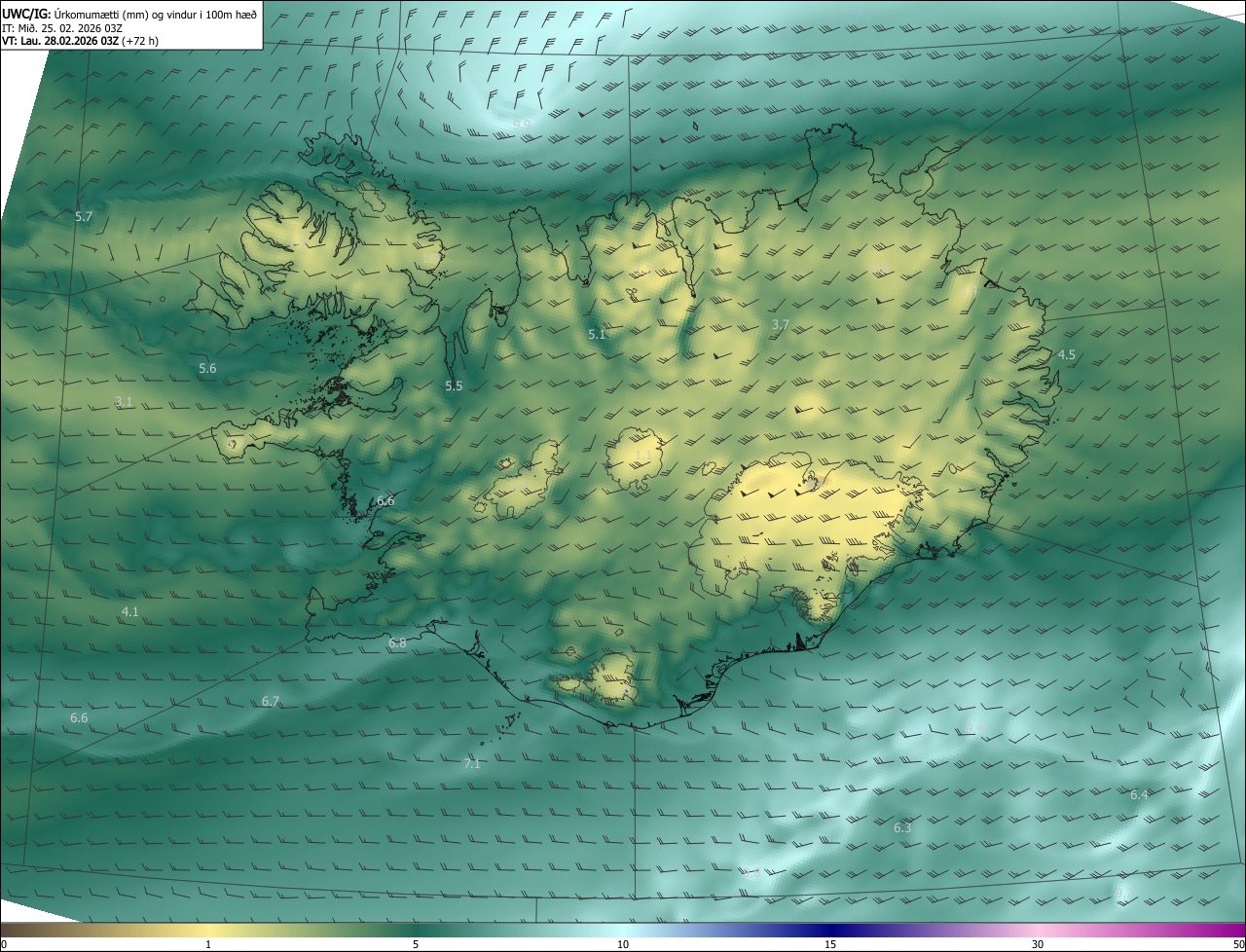
Task: Click the 6.8 value label on the map
Action: (x=397, y=643)
